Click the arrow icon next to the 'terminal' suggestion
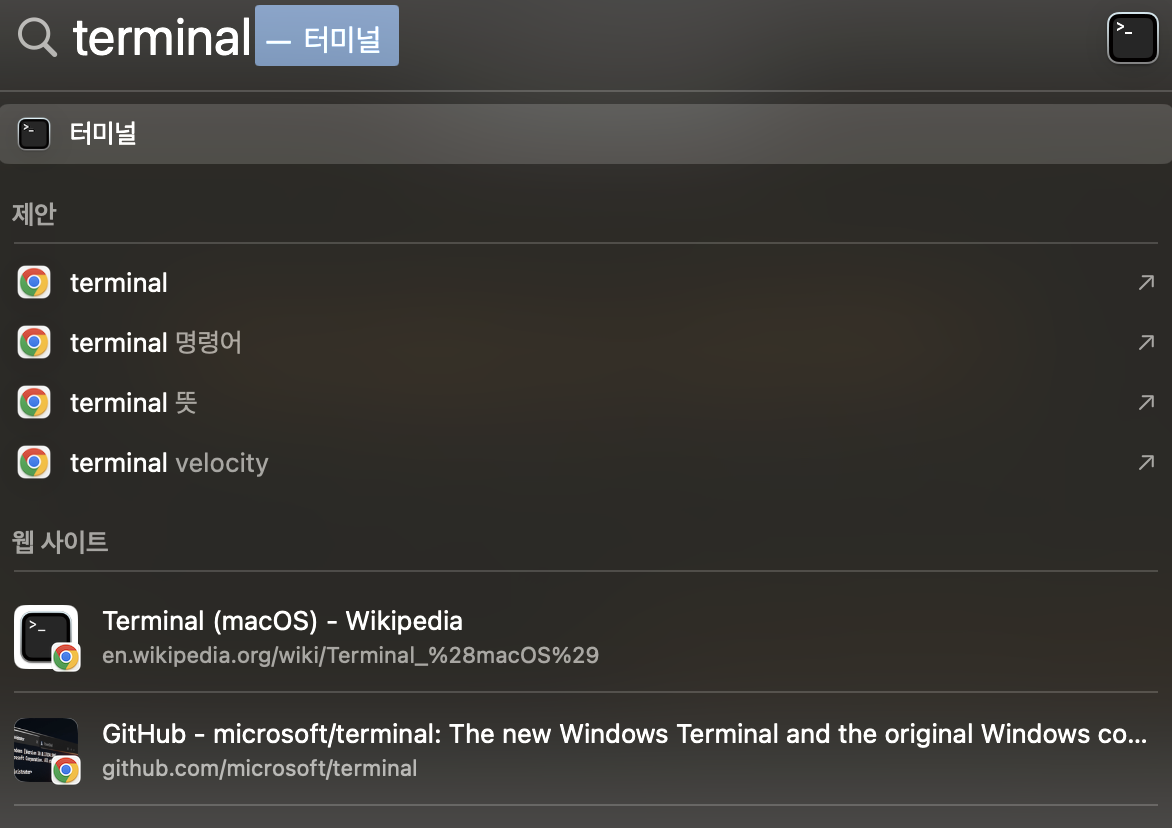Viewport: 1172px width, 828px height. 1146,282
